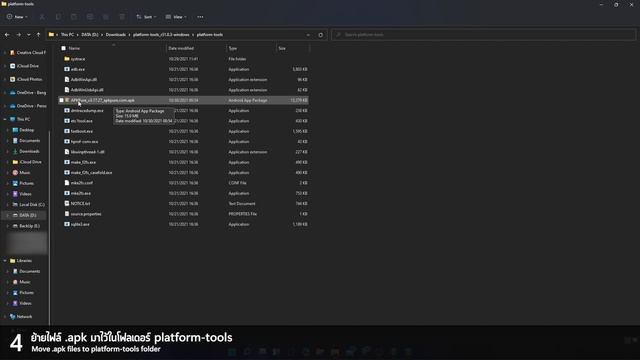The width and height of the screenshot is (640, 360).
Task: Go up one folder level
Action: click(x=38, y=35)
